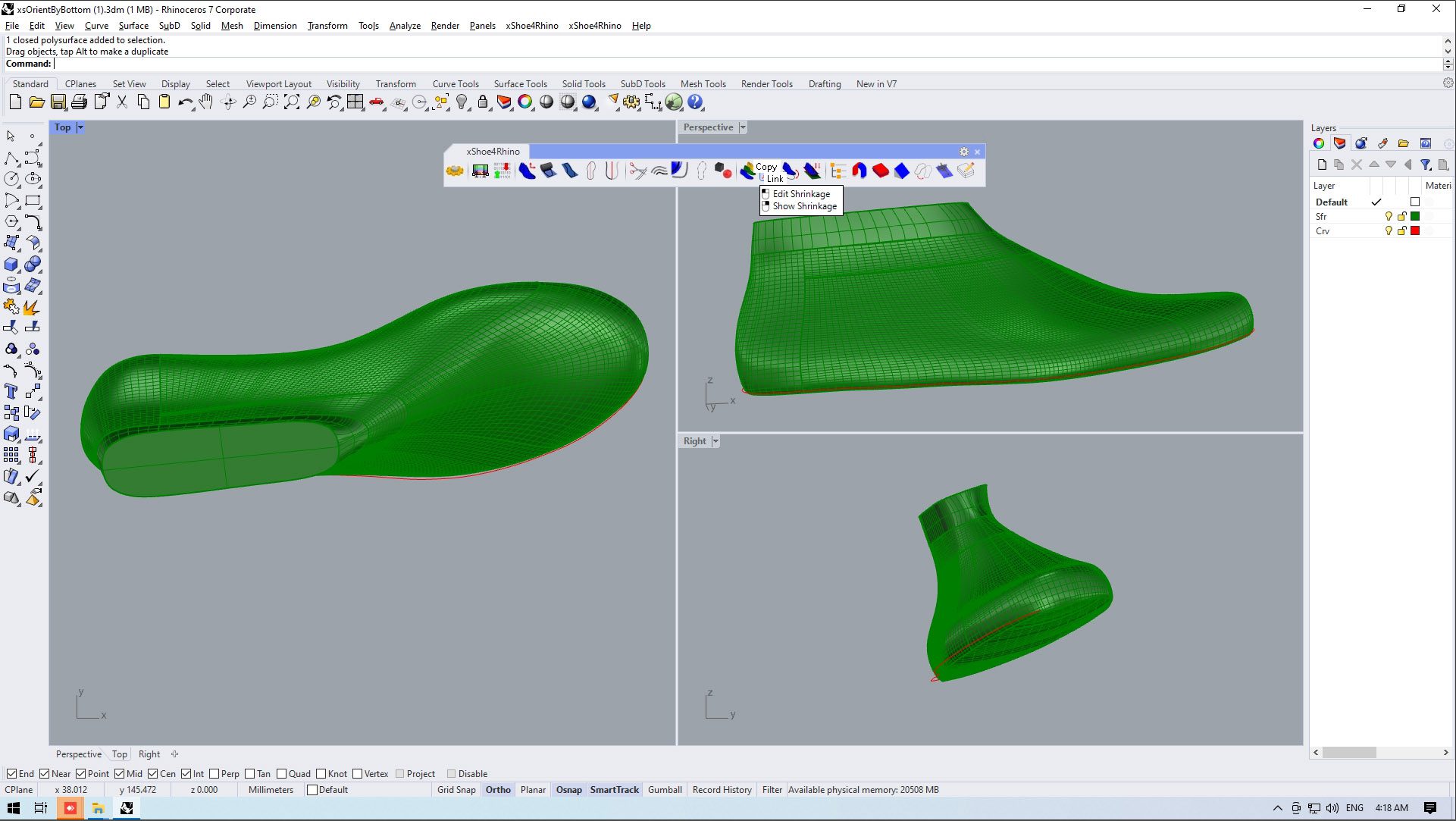The image size is (1456, 821).
Task: Toggle the Perp osnap checkbox
Action: 214,774
